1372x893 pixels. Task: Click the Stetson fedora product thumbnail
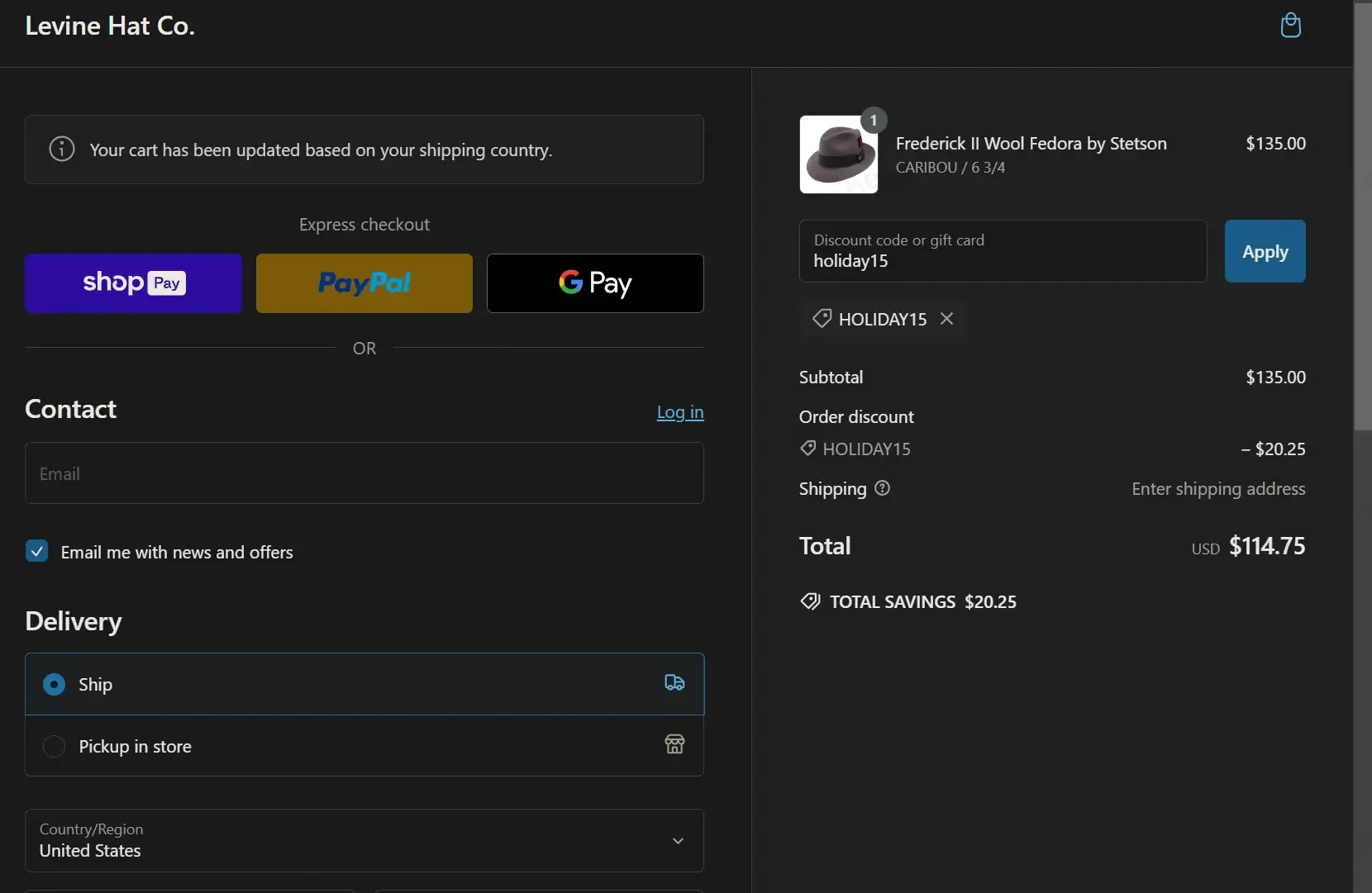(x=838, y=154)
